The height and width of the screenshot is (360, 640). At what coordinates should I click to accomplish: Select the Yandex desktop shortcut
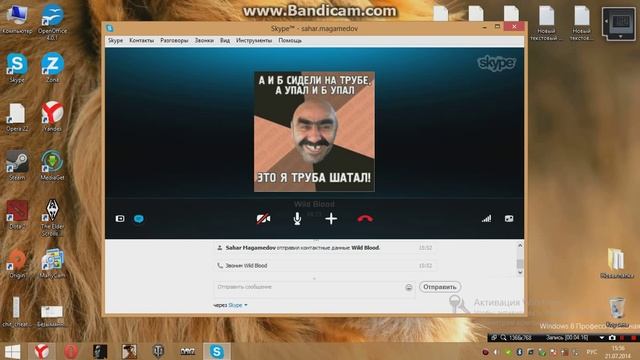pos(53,116)
